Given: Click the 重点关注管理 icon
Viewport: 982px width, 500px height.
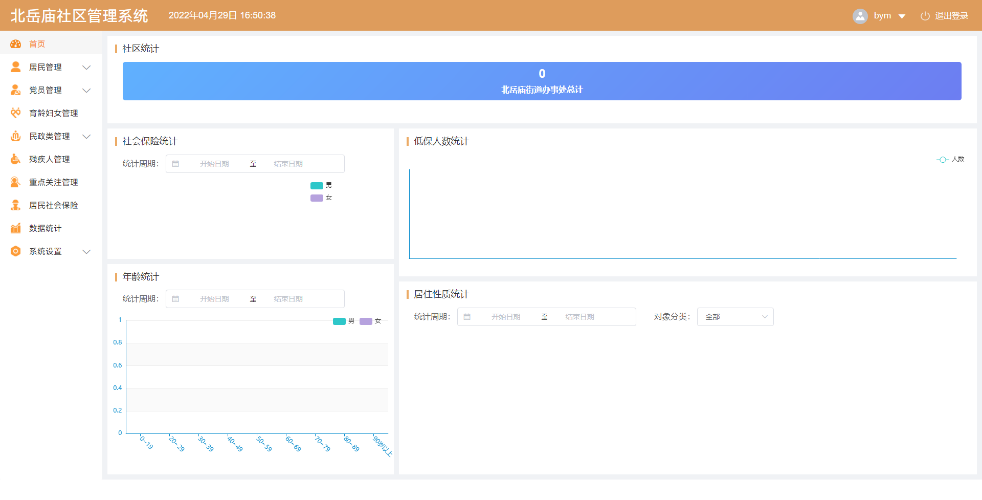Looking at the screenshot, I should pyautogui.click(x=16, y=182).
